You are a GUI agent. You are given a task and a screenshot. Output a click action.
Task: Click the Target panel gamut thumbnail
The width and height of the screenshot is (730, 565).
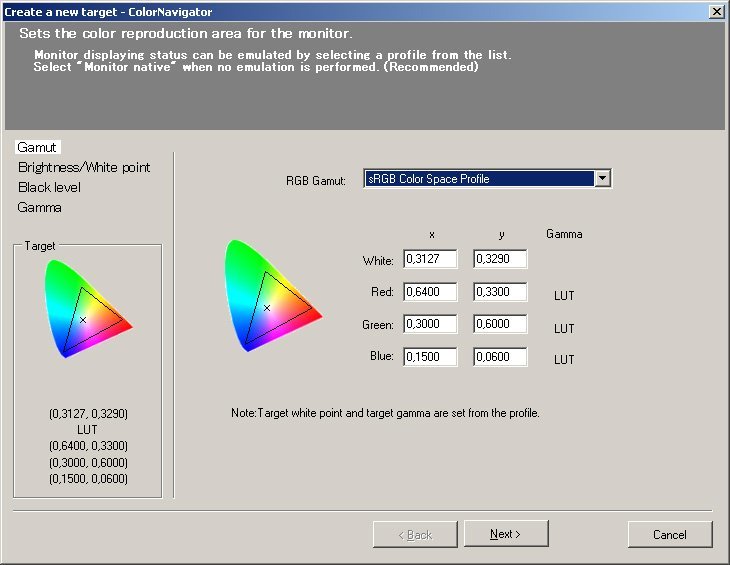pyautogui.click(x=86, y=315)
